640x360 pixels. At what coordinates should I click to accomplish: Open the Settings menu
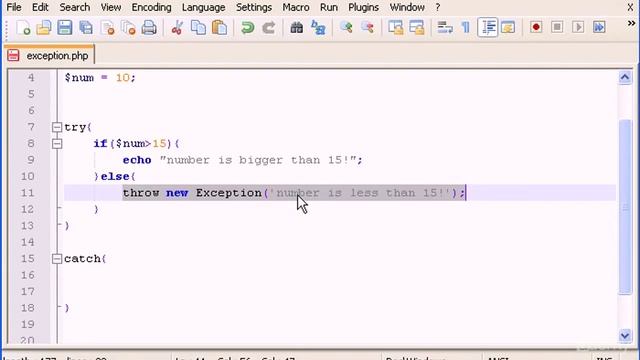[x=253, y=7]
